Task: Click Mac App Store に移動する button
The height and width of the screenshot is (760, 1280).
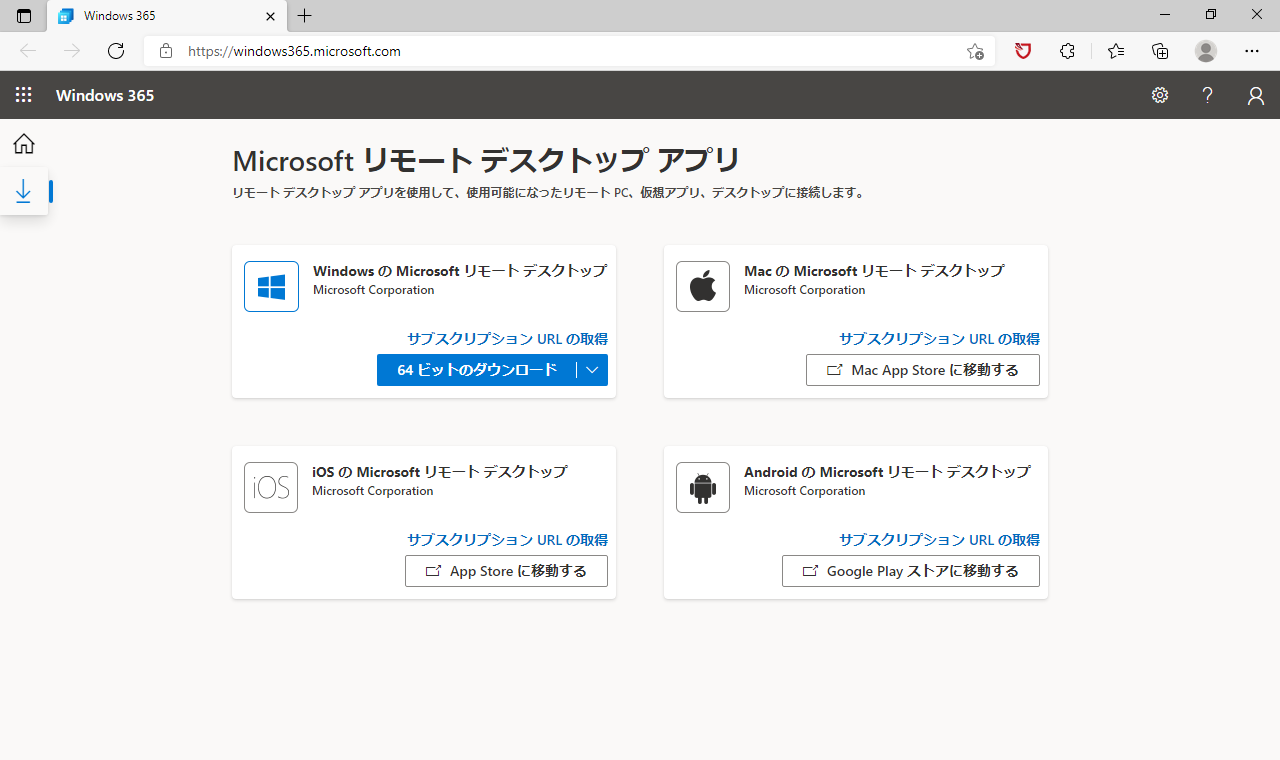Action: 923,370
